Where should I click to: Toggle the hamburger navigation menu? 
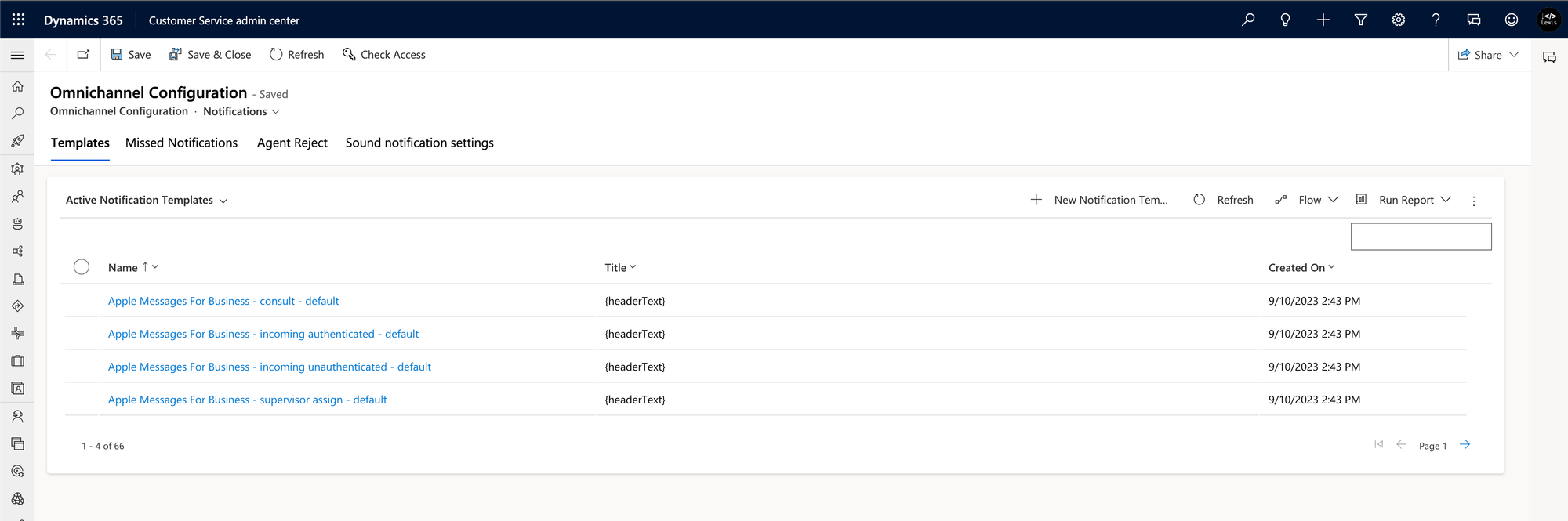click(17, 55)
